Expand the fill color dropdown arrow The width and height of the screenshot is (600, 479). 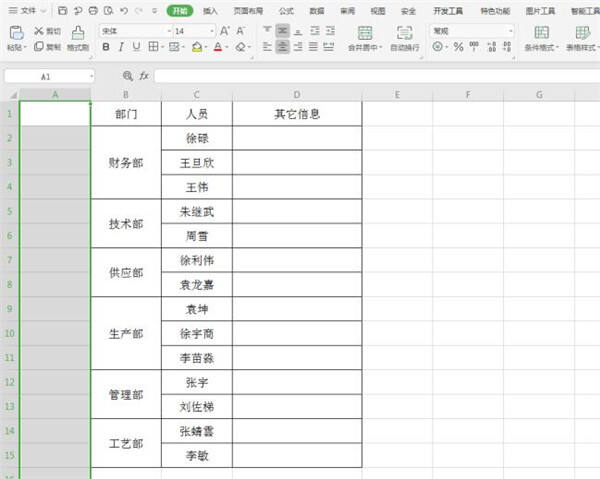206,47
